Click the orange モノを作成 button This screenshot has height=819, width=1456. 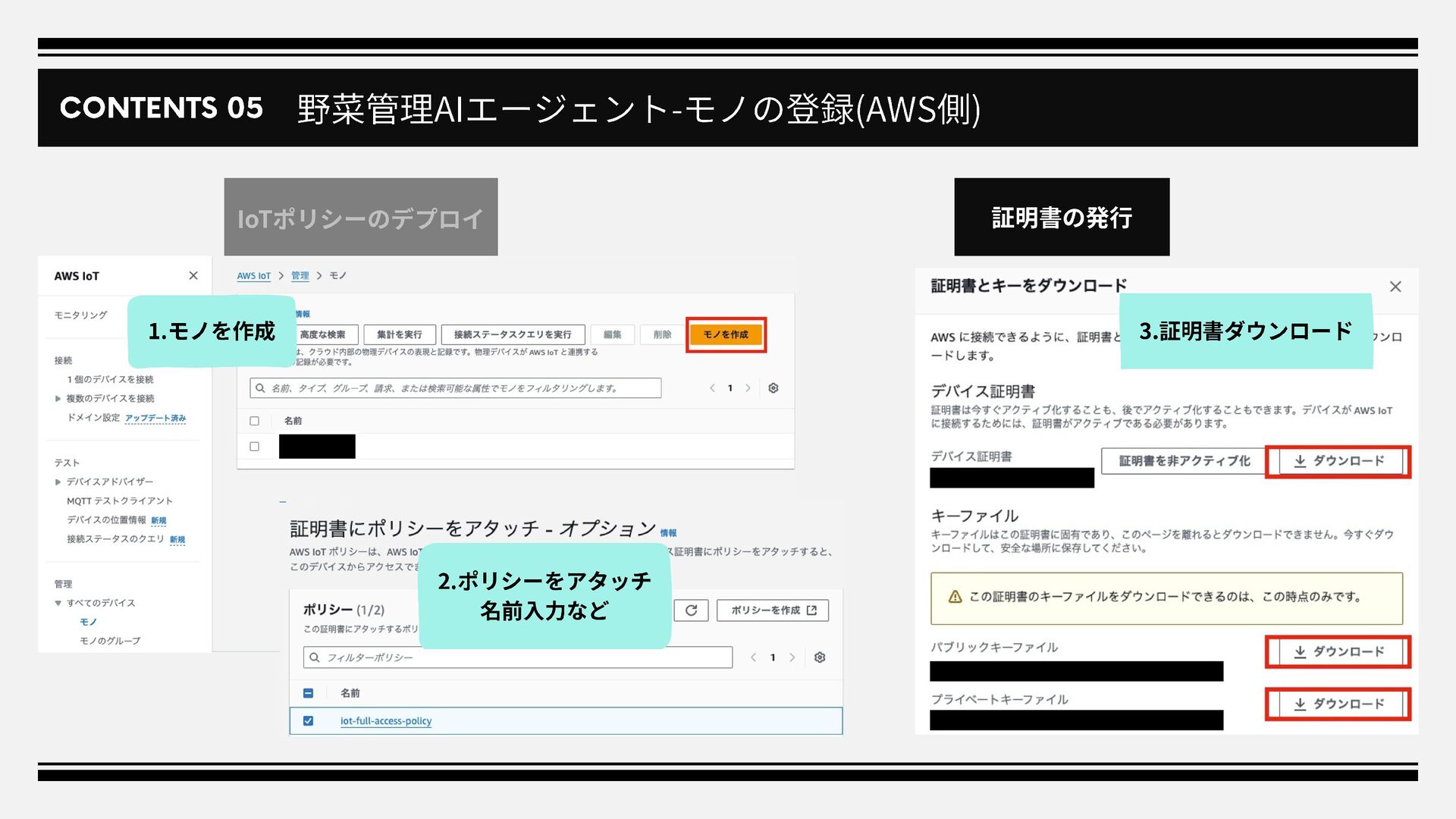pos(726,334)
